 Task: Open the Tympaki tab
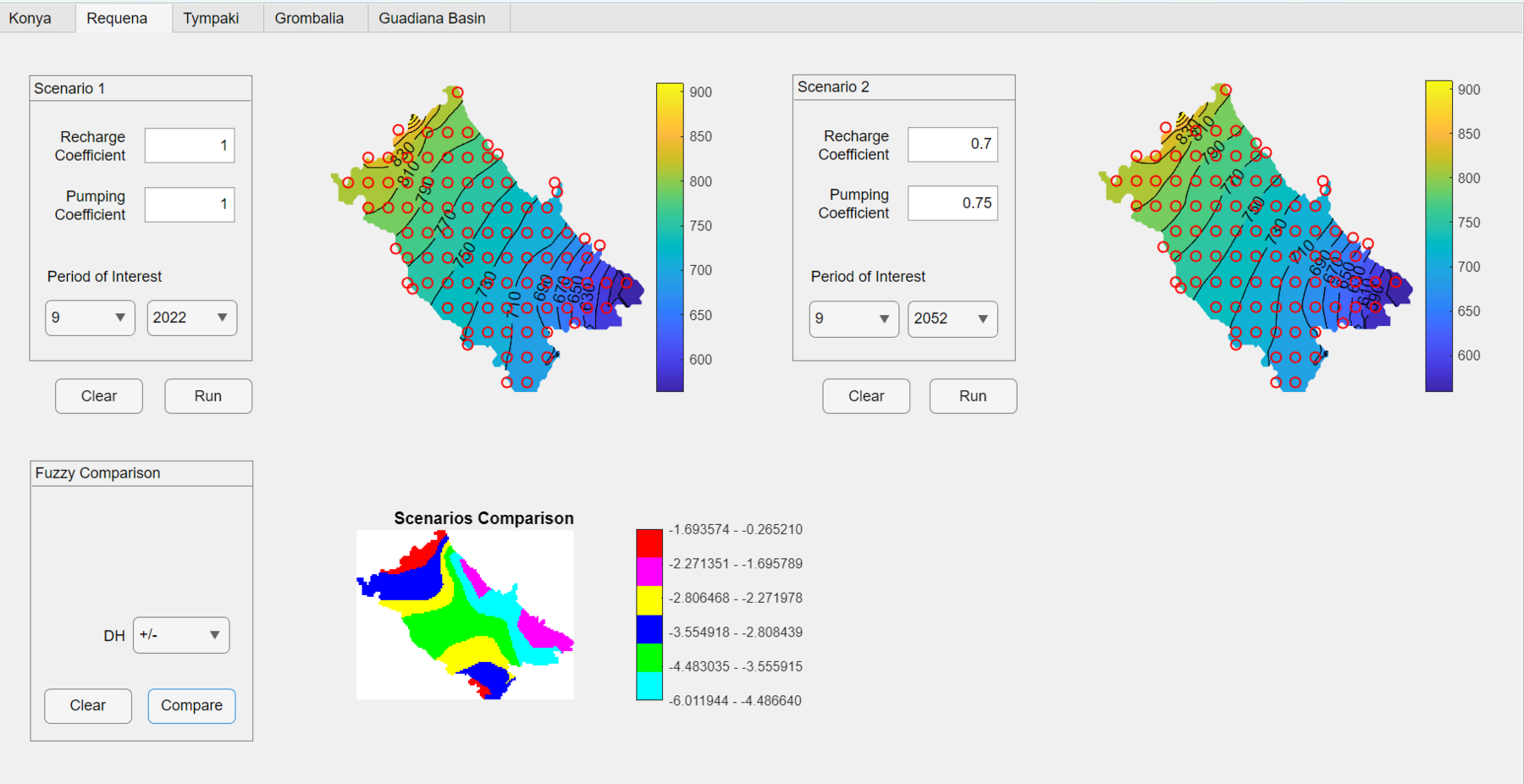point(211,18)
